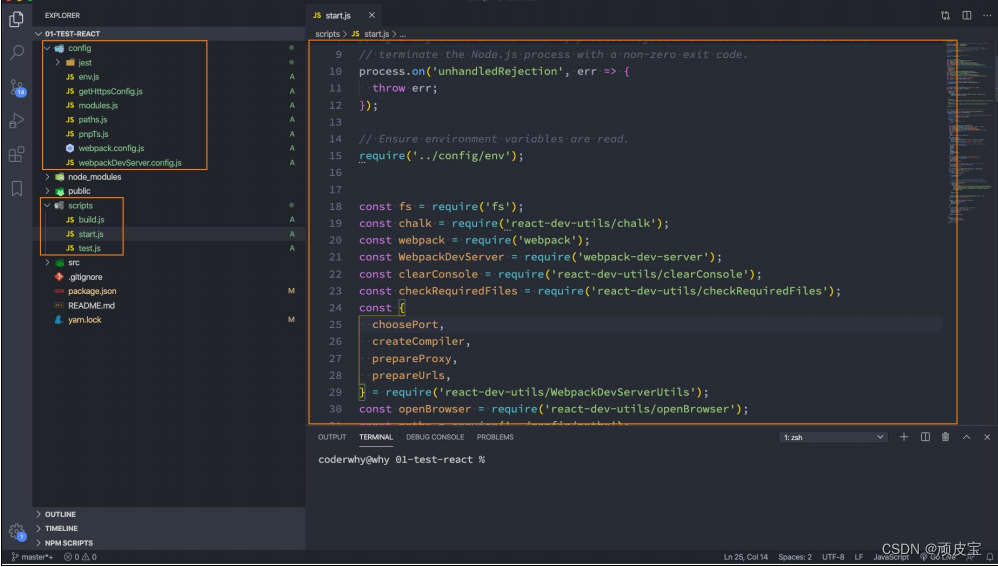Maximize the panel with up chevron

966,437
